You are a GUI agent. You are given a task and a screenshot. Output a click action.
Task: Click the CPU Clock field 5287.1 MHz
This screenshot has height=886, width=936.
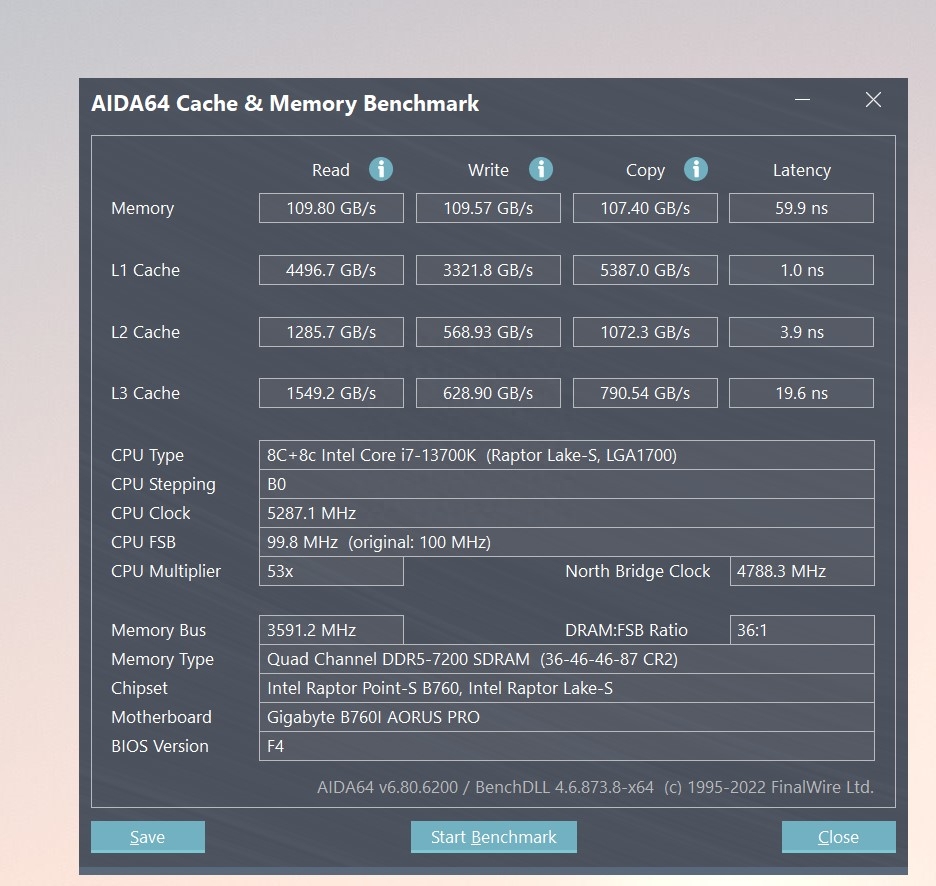coord(566,513)
